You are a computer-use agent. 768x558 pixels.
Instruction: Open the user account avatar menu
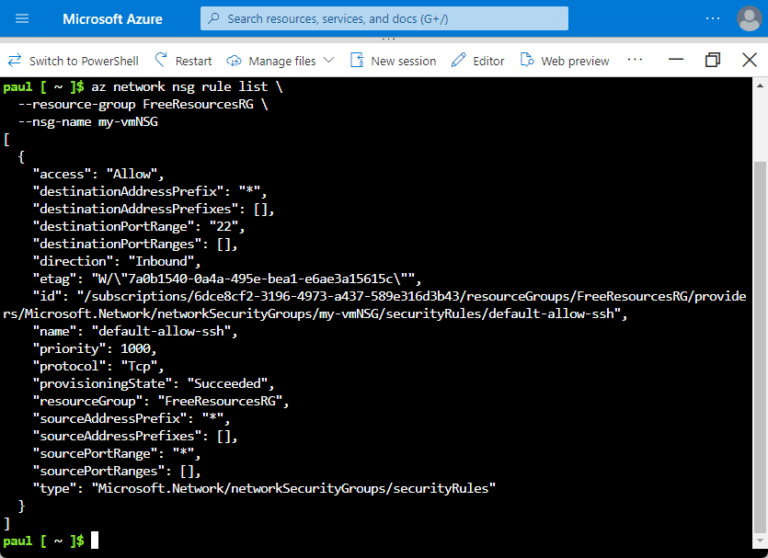click(748, 19)
